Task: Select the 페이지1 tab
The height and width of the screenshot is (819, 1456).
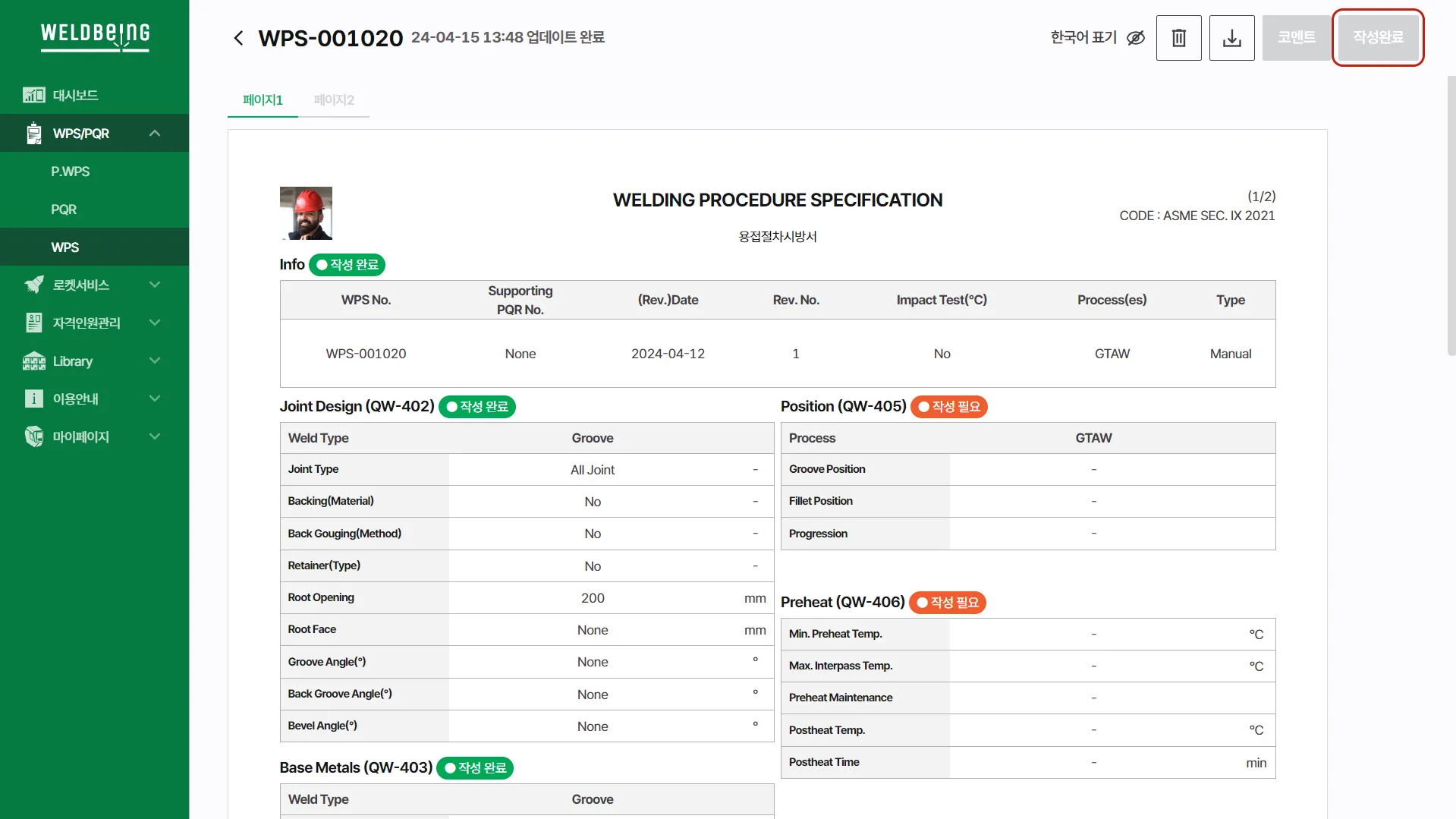Action: pos(263,100)
